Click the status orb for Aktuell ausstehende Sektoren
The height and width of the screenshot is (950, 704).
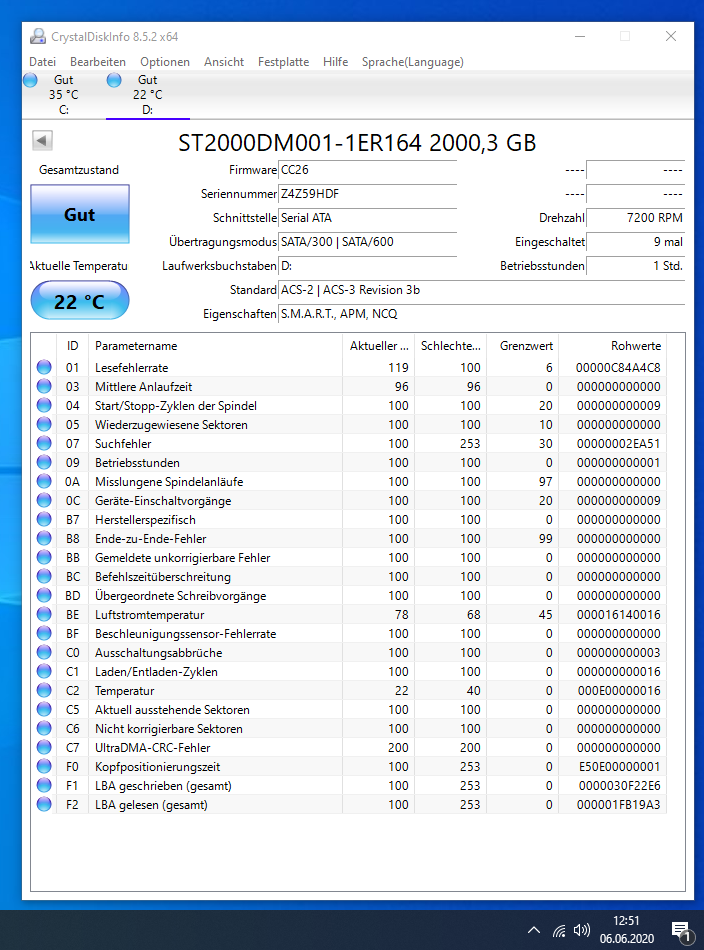[44, 709]
